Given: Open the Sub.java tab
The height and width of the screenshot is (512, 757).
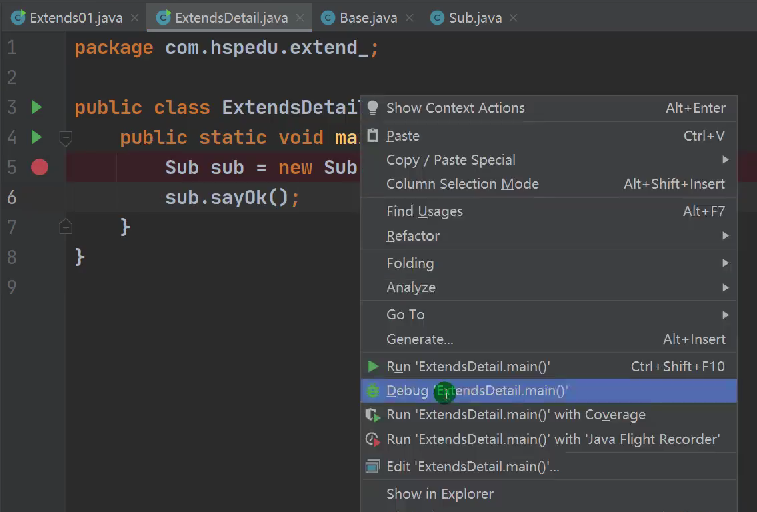Looking at the screenshot, I should tap(475, 18).
